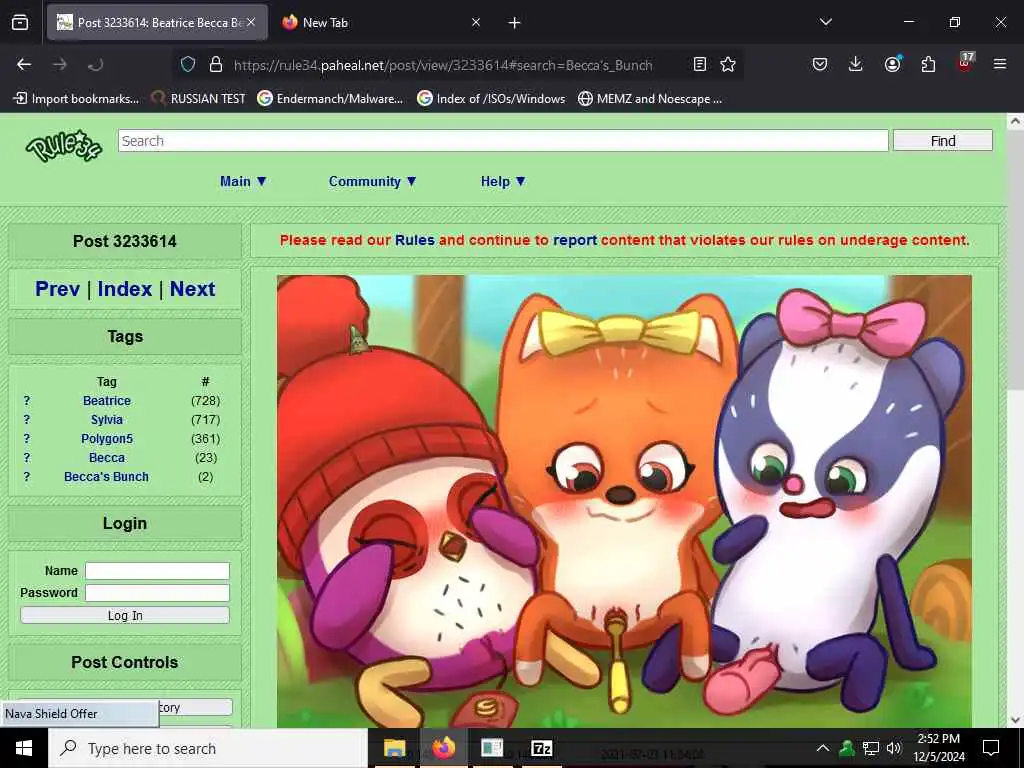The image size is (1024, 768).
Task: Click the address bar URL
Action: point(443,65)
